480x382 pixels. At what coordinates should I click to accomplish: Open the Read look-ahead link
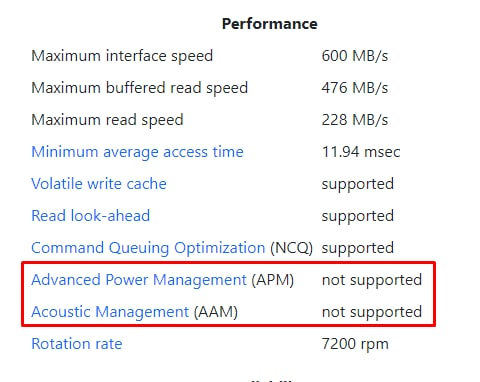point(90,216)
